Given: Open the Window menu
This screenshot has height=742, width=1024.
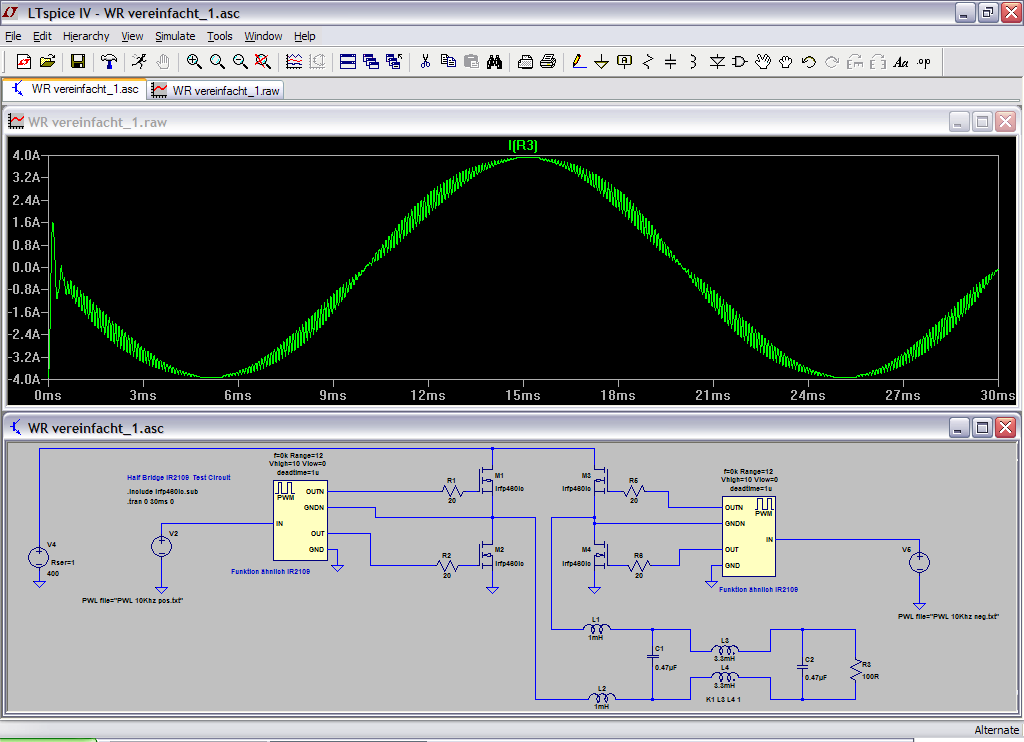Looking at the screenshot, I should point(263,36).
